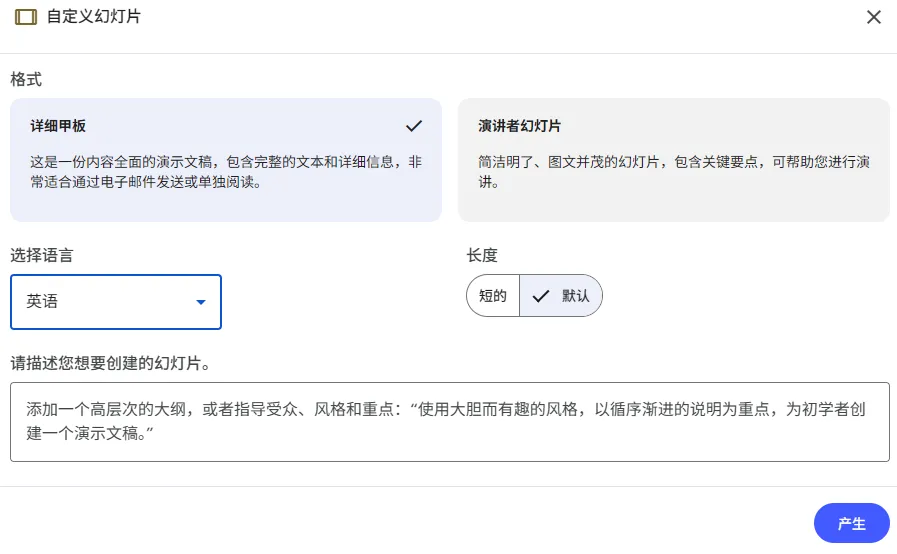Close the 自定义幻灯片 dialog with X
Viewport: 897px width, 554px height.
pyautogui.click(x=873, y=17)
